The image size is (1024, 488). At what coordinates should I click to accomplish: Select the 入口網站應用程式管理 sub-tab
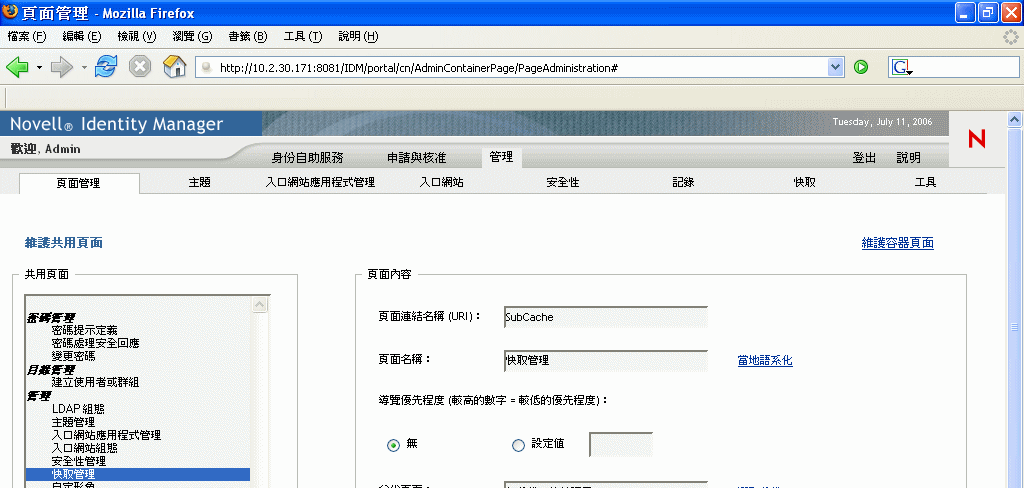(321, 183)
